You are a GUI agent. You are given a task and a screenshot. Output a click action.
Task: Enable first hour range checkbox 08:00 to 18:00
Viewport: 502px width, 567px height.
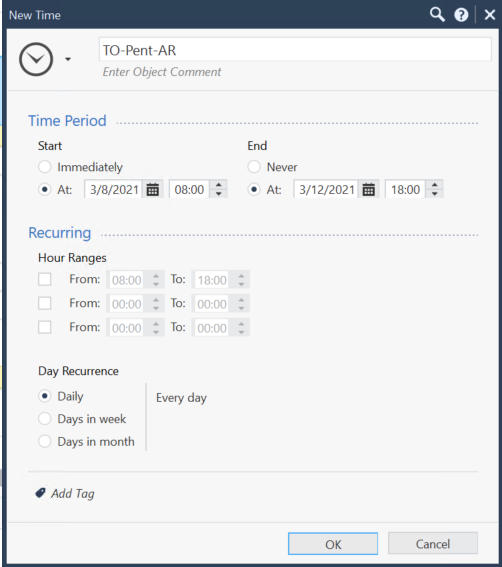click(x=45, y=279)
